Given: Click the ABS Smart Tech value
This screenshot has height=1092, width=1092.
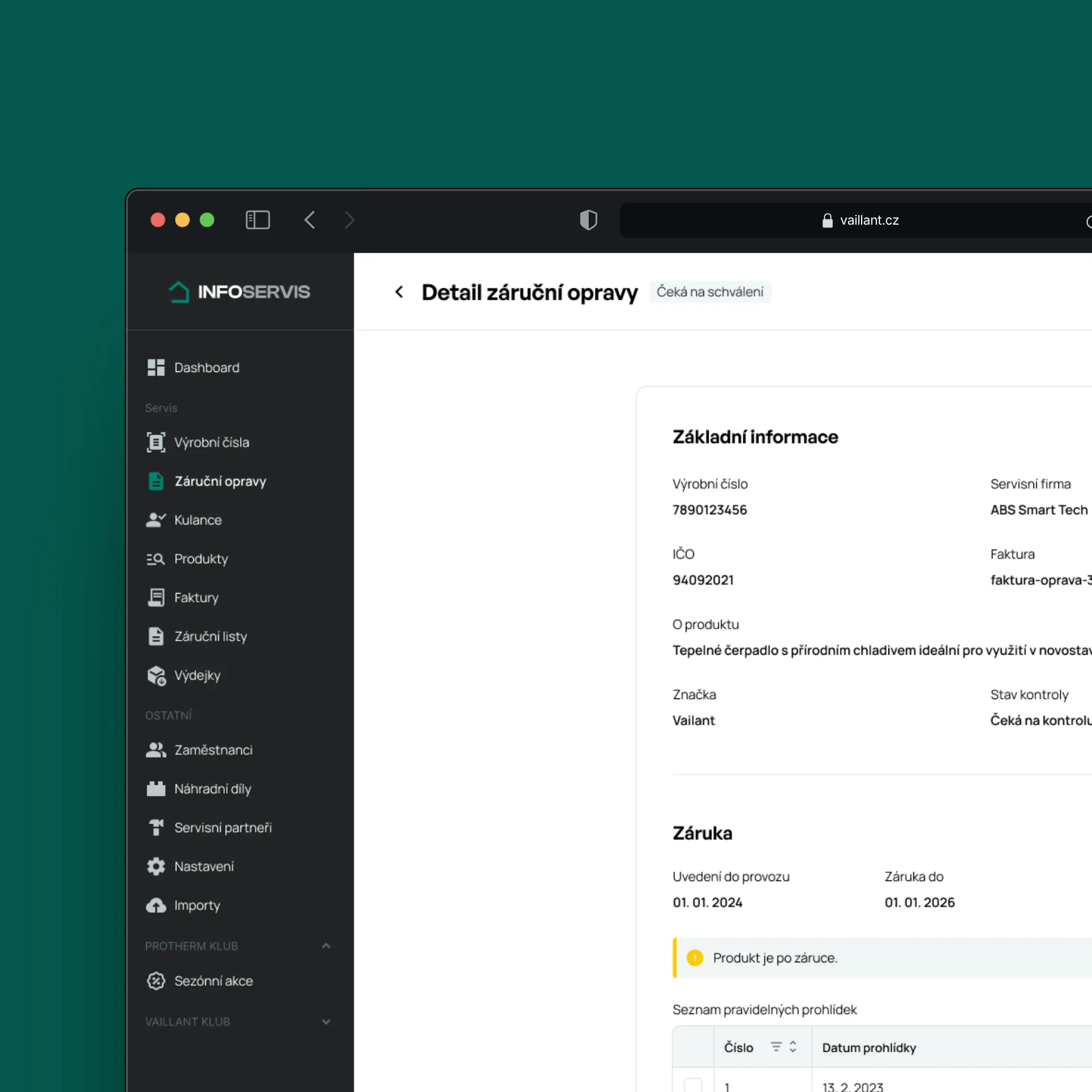Looking at the screenshot, I should coord(1039,510).
